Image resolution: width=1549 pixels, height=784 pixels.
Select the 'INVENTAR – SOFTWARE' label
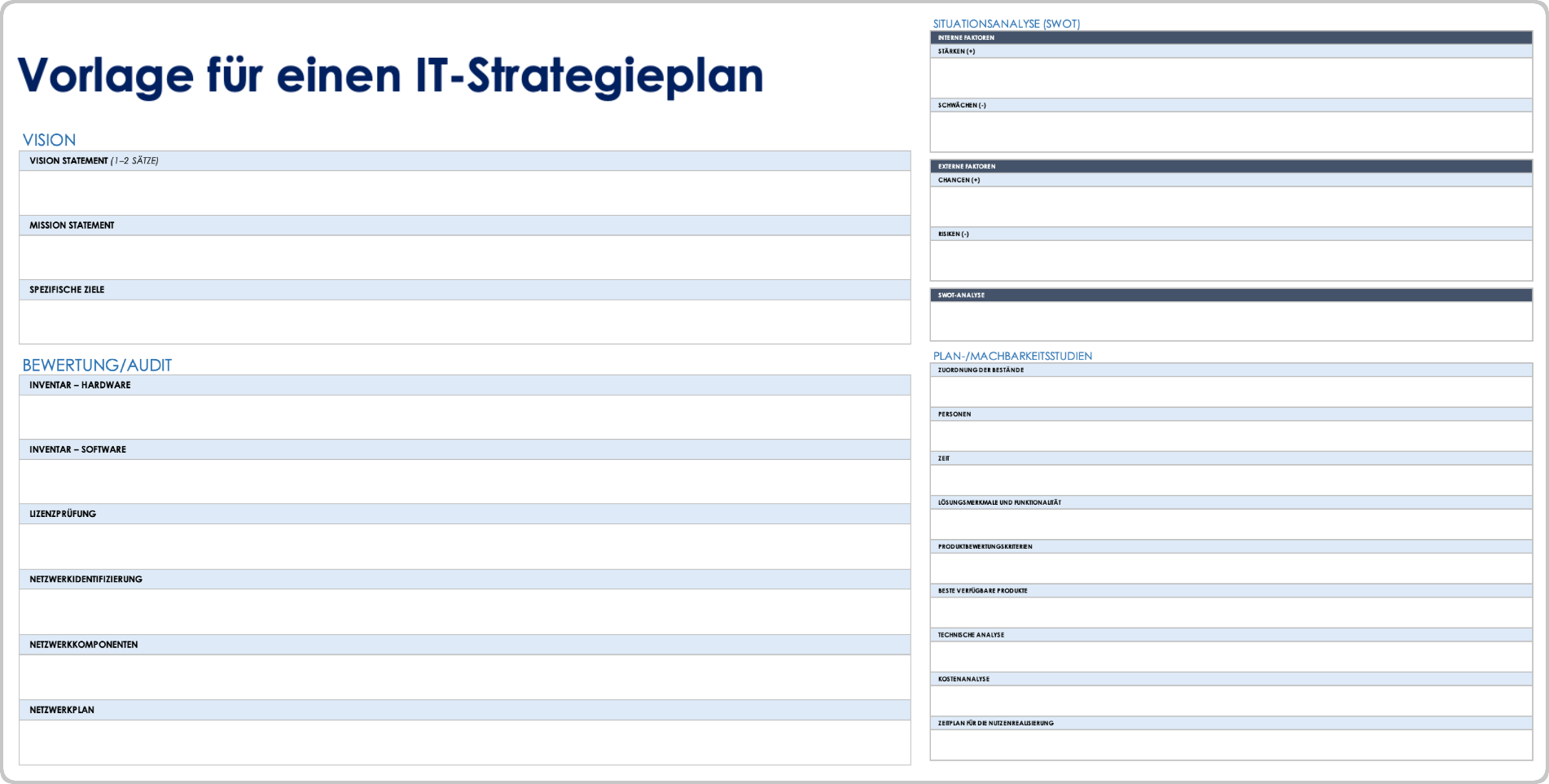[77, 449]
